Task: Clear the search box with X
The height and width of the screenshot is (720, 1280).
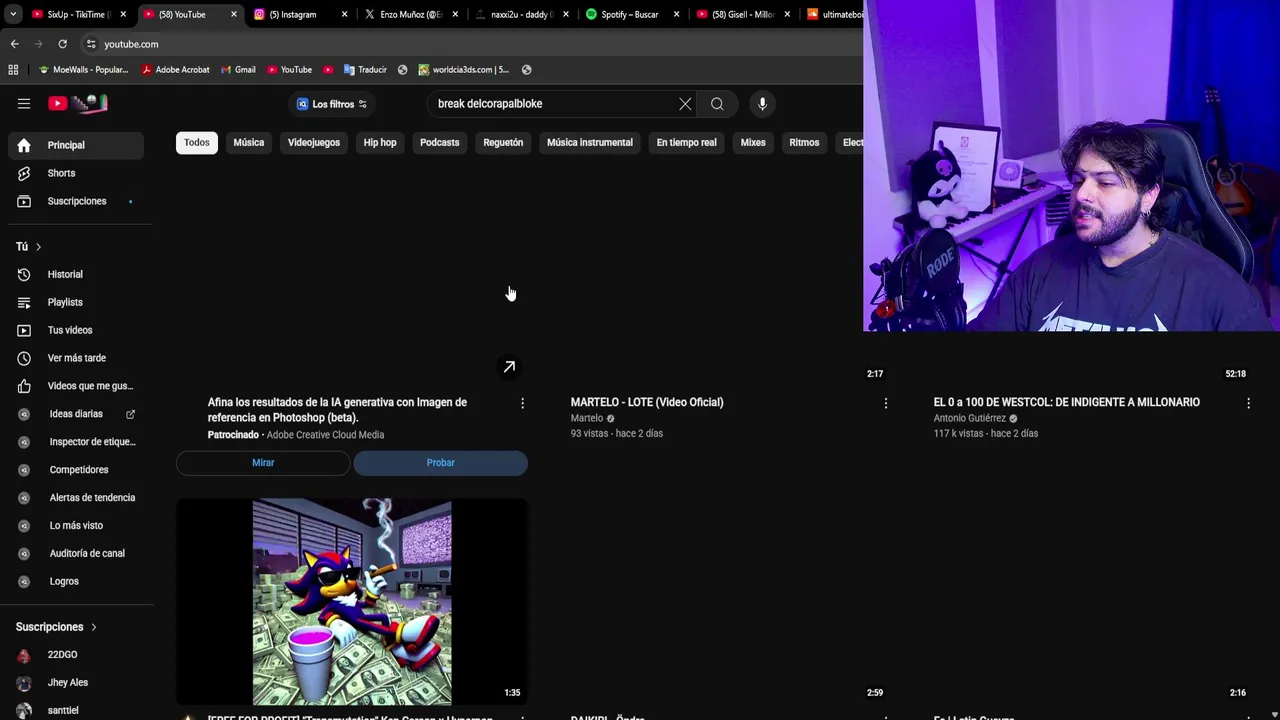Action: click(685, 104)
